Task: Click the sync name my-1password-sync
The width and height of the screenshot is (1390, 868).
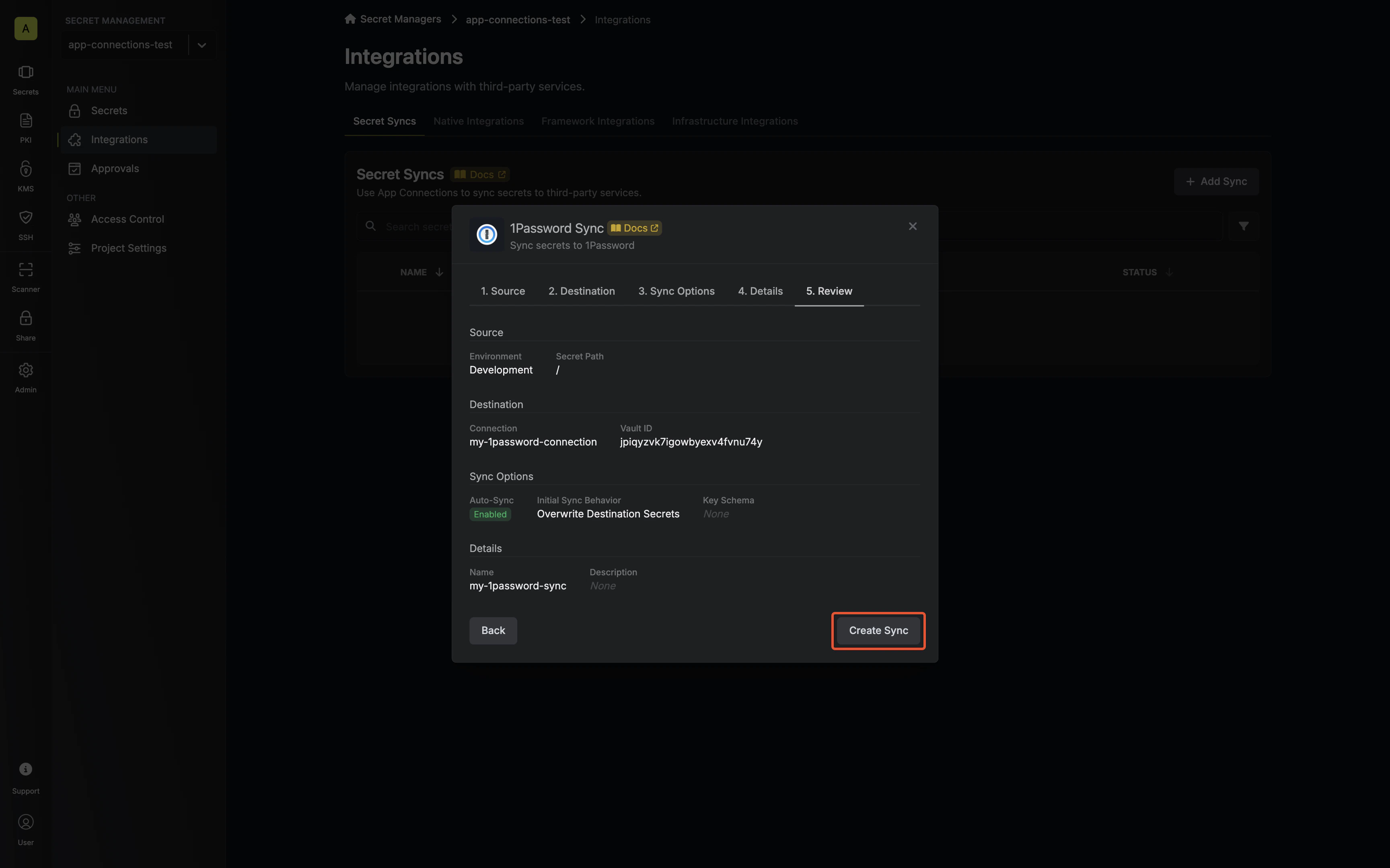Action: (x=517, y=586)
